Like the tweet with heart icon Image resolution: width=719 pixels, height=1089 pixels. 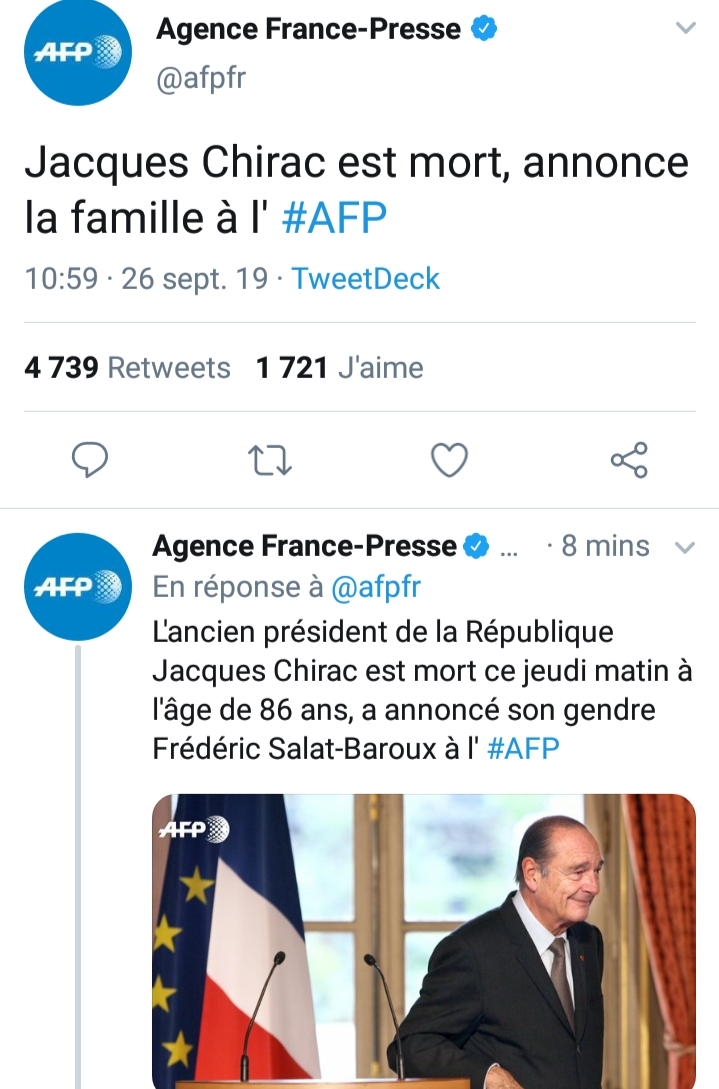[449, 459]
